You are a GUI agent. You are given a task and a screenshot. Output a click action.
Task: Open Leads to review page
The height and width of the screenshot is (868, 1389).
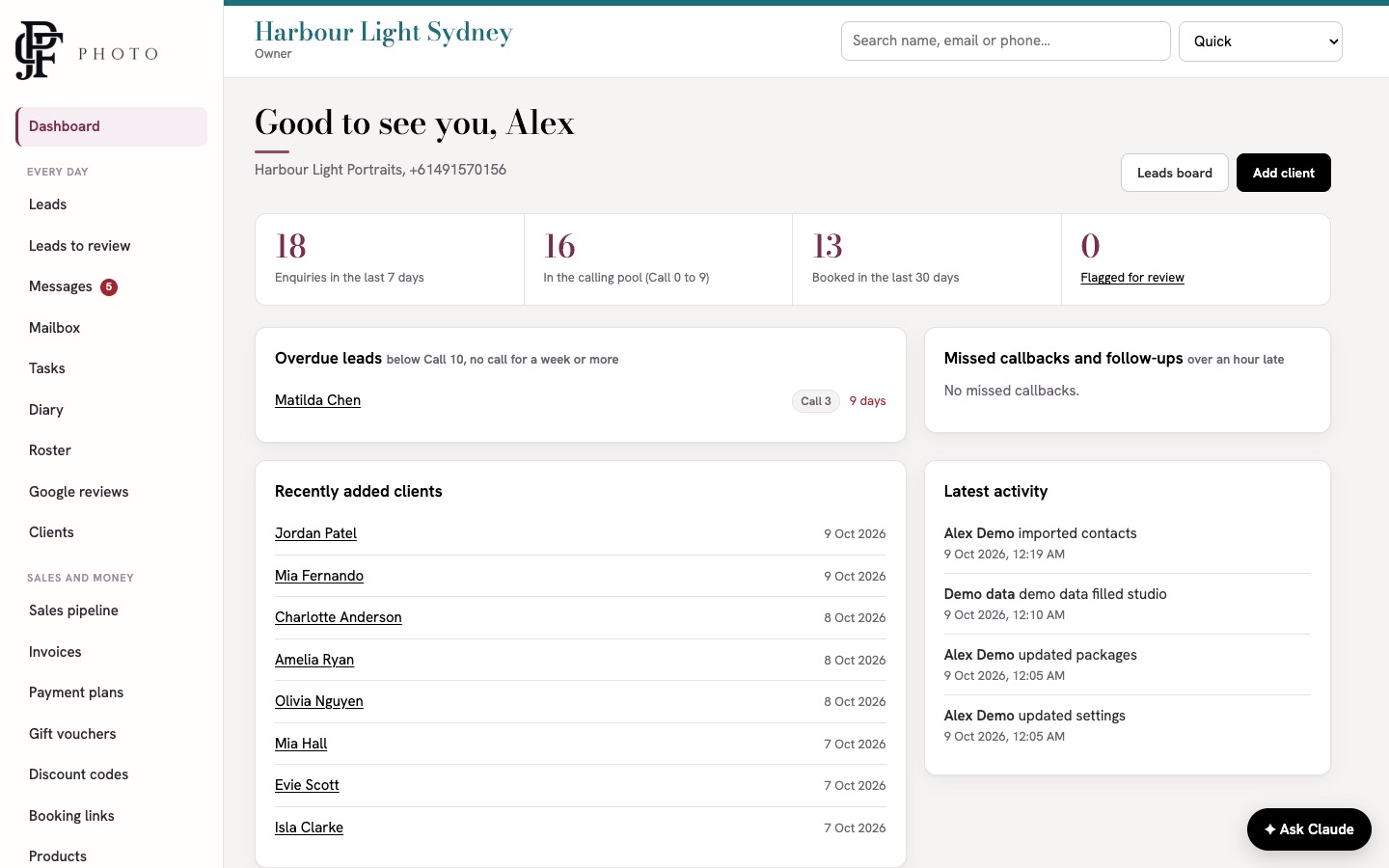point(112,246)
